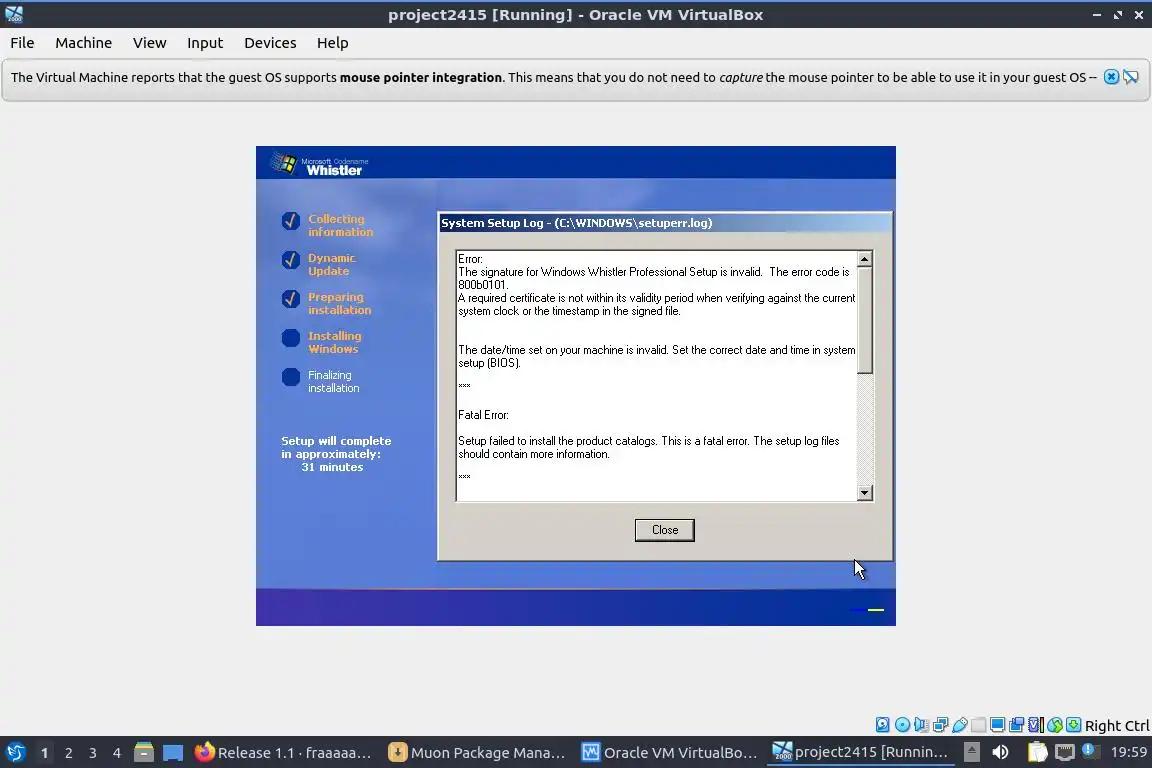
Task: Click the optical disk status icon
Action: click(x=901, y=725)
